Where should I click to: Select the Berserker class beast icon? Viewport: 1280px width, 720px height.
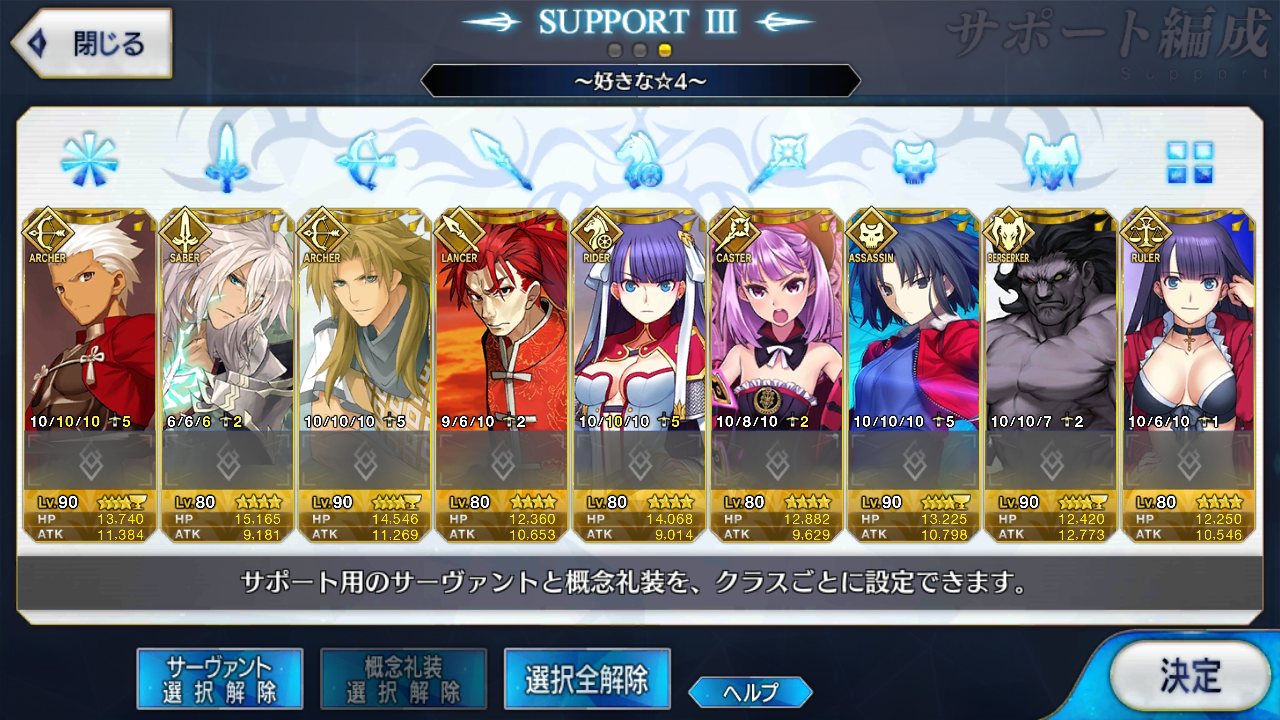[1052, 160]
